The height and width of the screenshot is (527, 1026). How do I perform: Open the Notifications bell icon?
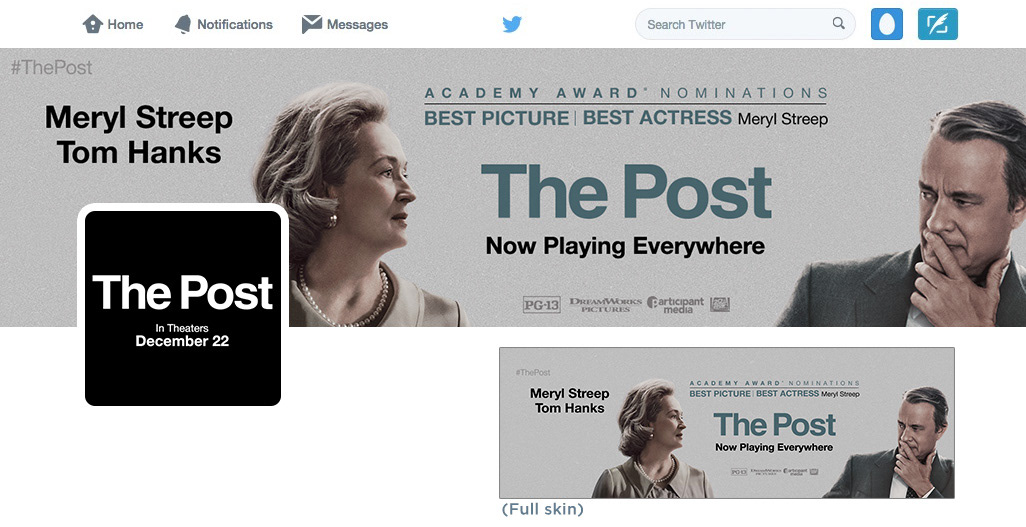(x=183, y=24)
